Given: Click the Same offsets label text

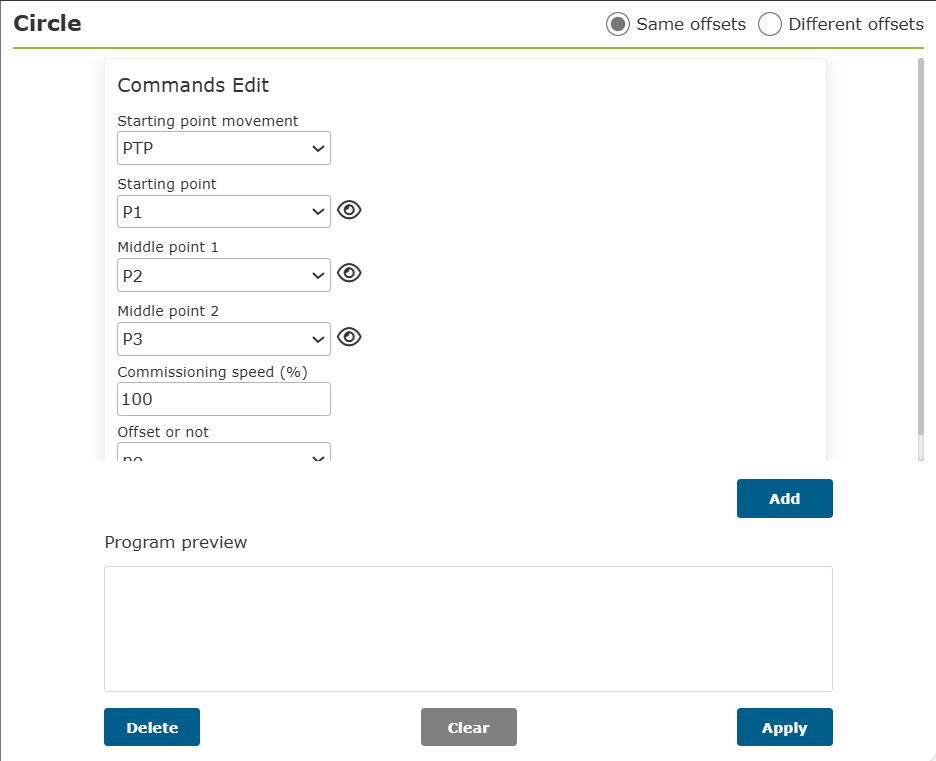Looking at the screenshot, I should [x=691, y=24].
